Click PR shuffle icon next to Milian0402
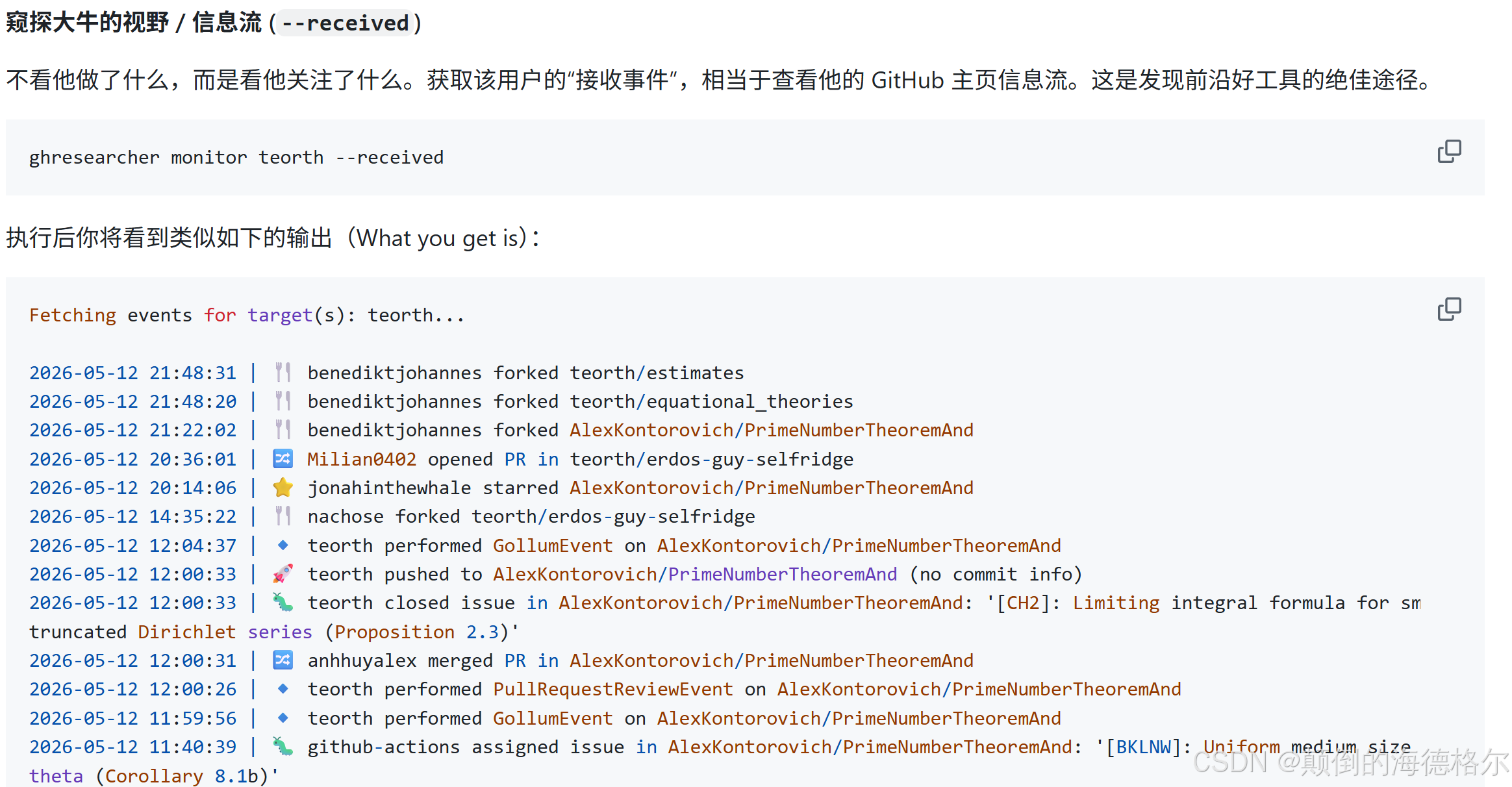This screenshot has width=1512, height=787. pos(283,459)
